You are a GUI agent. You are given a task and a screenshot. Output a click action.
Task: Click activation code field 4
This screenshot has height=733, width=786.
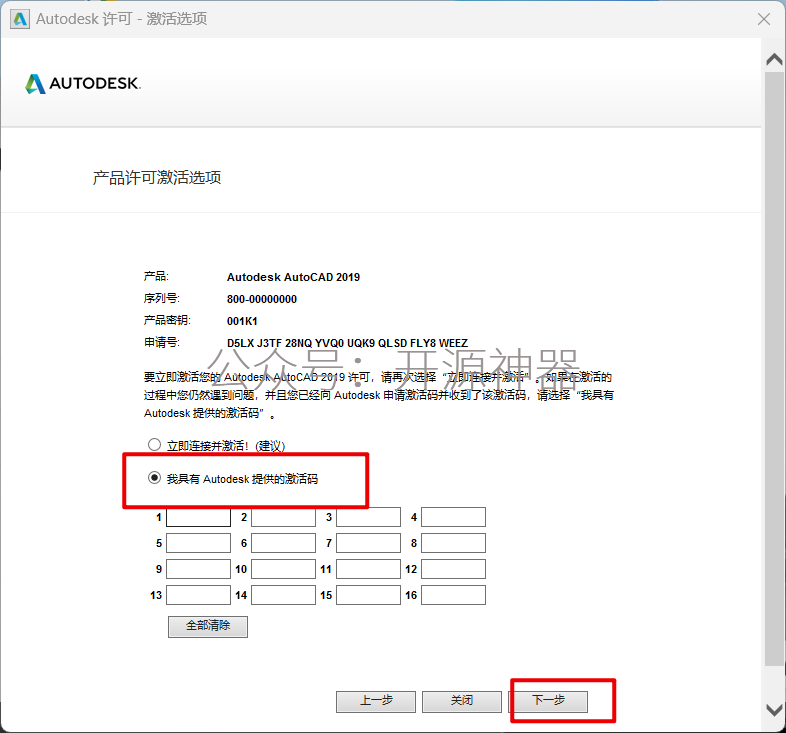click(x=453, y=517)
